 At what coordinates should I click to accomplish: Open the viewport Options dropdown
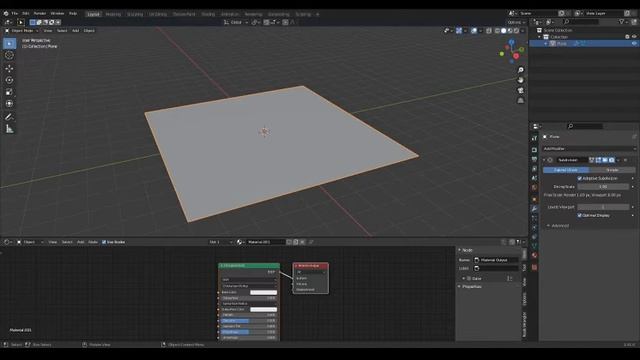tap(516, 22)
